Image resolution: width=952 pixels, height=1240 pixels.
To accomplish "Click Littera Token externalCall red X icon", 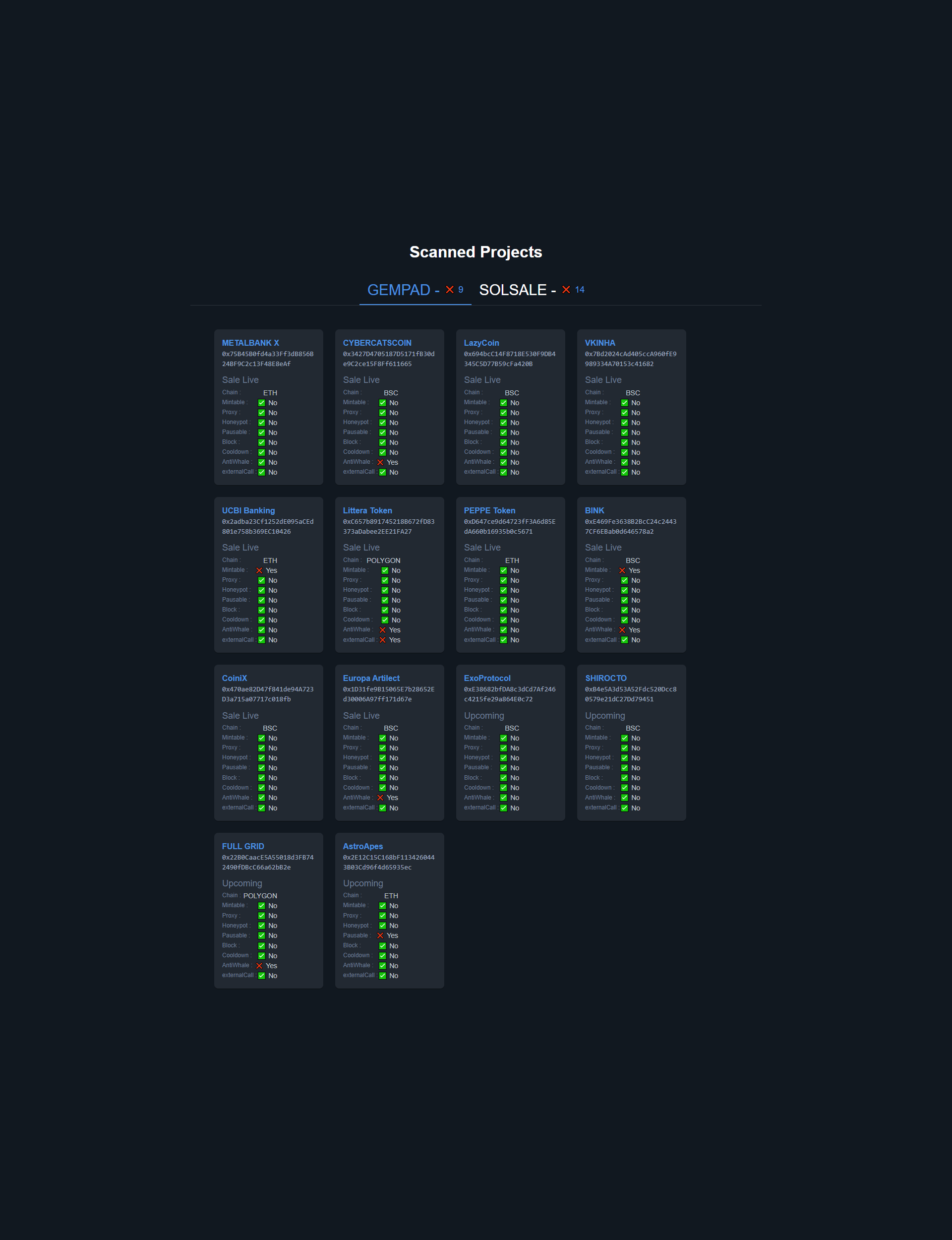I will 382,640.
